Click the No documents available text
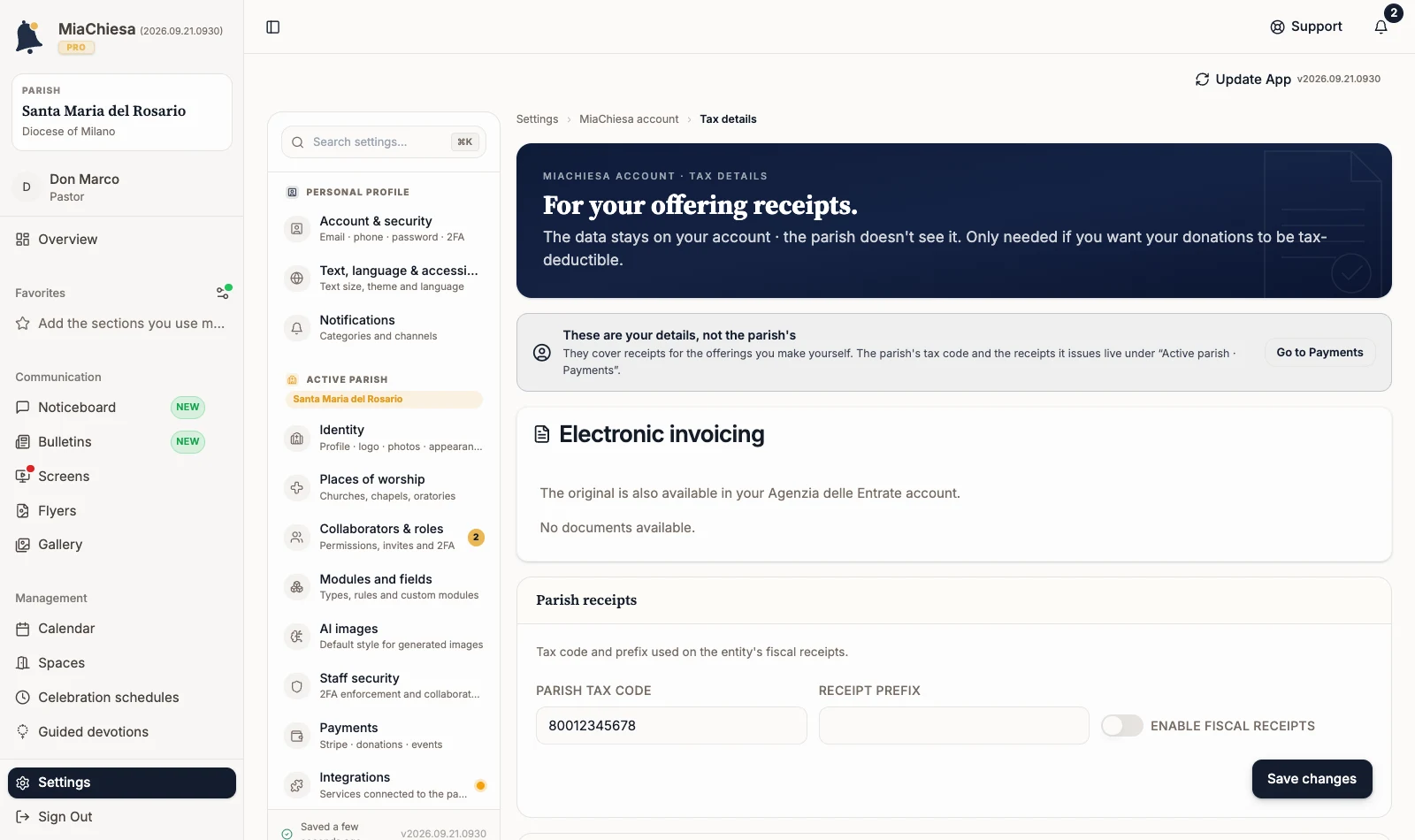The width and height of the screenshot is (1415, 840). pyautogui.click(x=617, y=528)
